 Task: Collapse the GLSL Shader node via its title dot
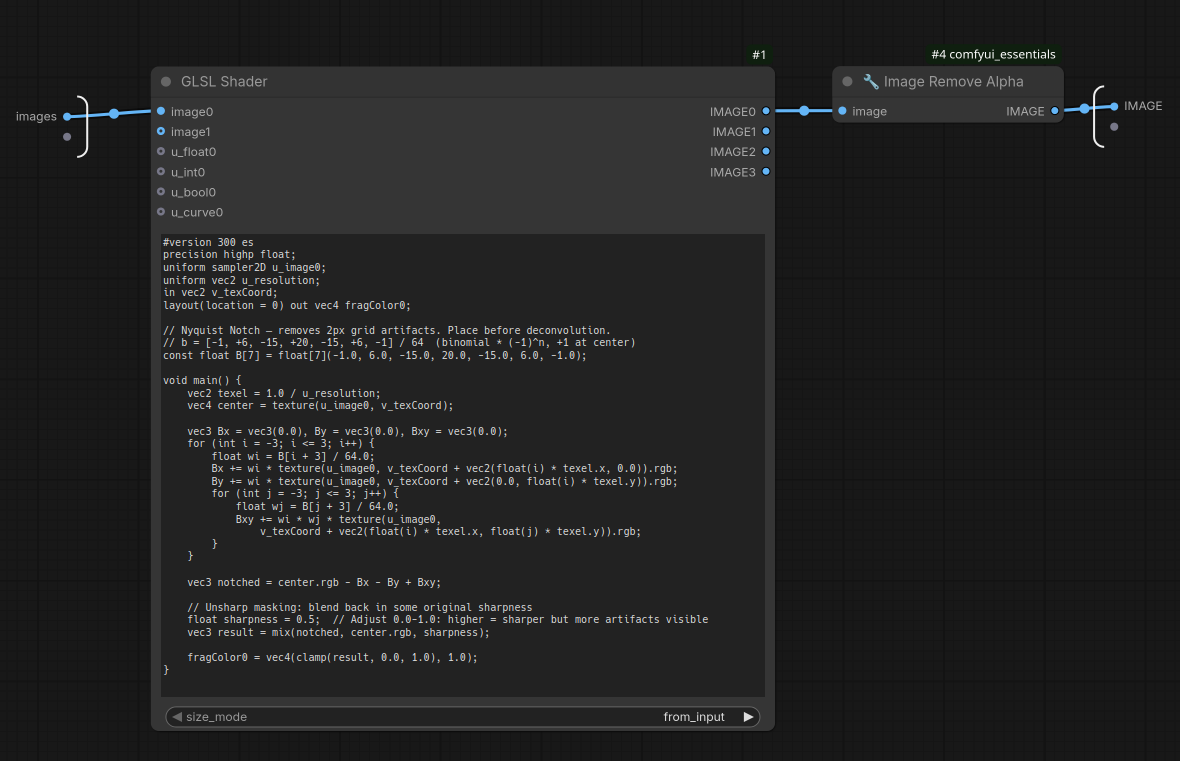tap(166, 81)
